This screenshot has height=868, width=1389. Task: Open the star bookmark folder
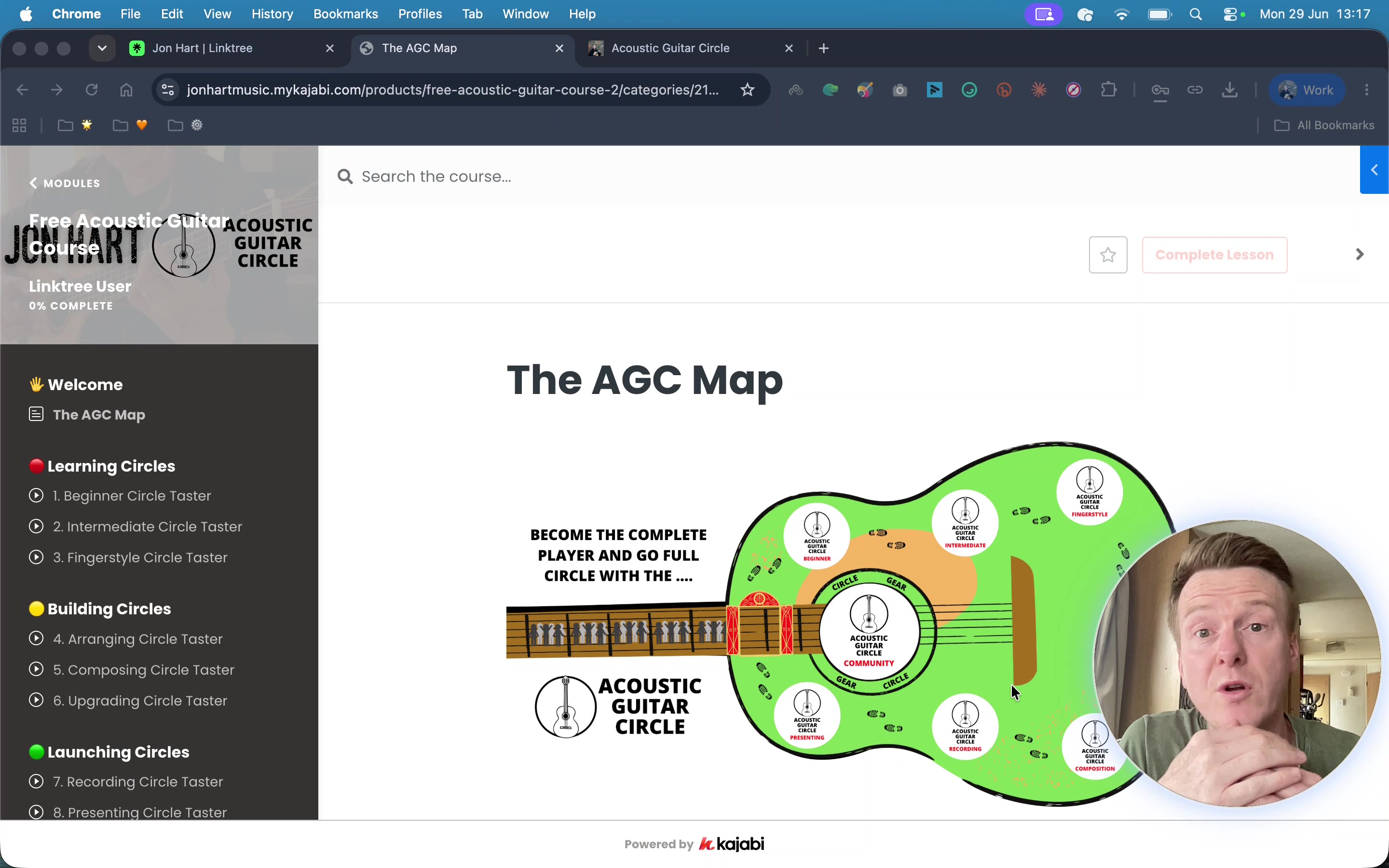point(75,125)
